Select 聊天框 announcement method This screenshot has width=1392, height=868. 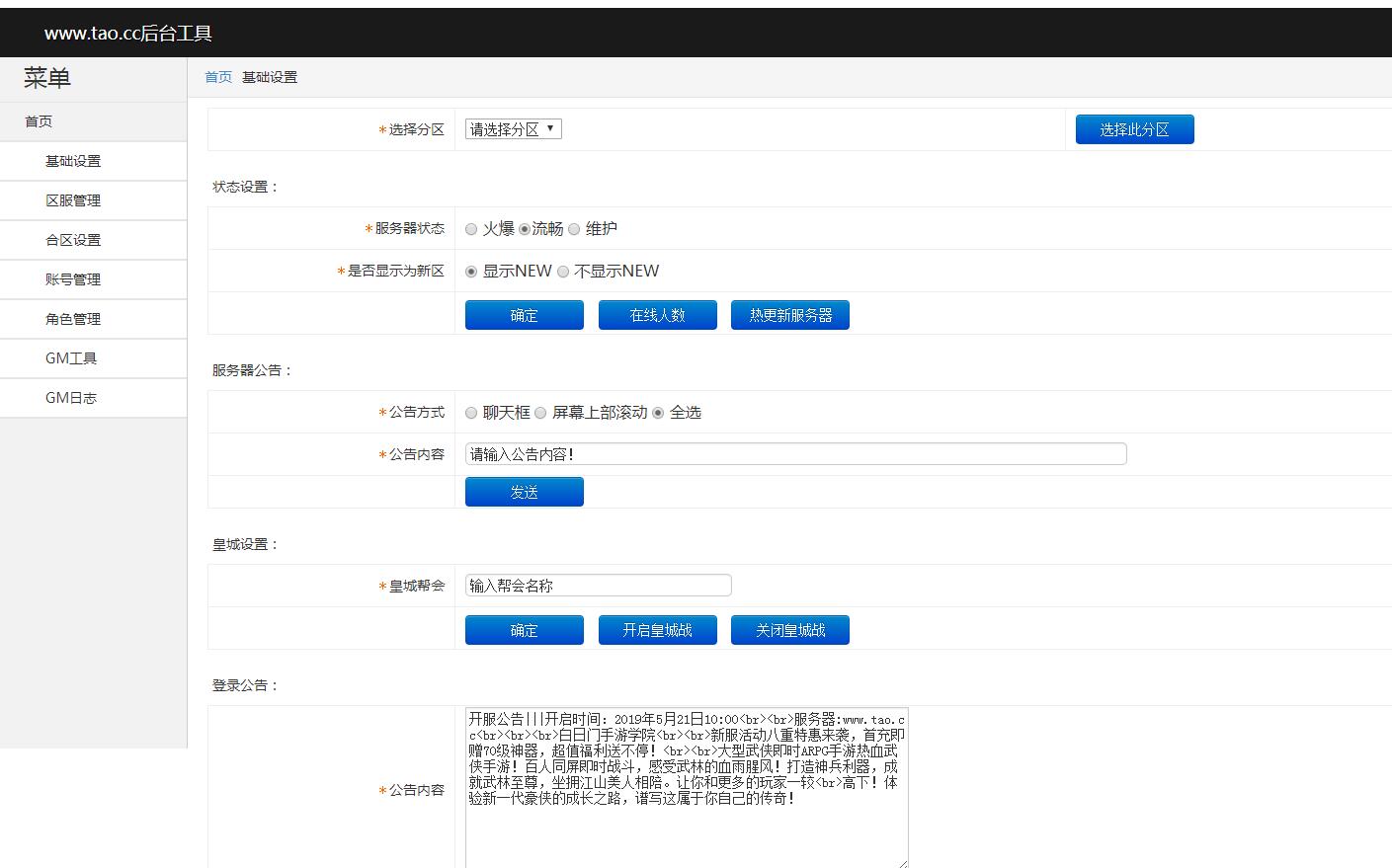[x=471, y=413]
